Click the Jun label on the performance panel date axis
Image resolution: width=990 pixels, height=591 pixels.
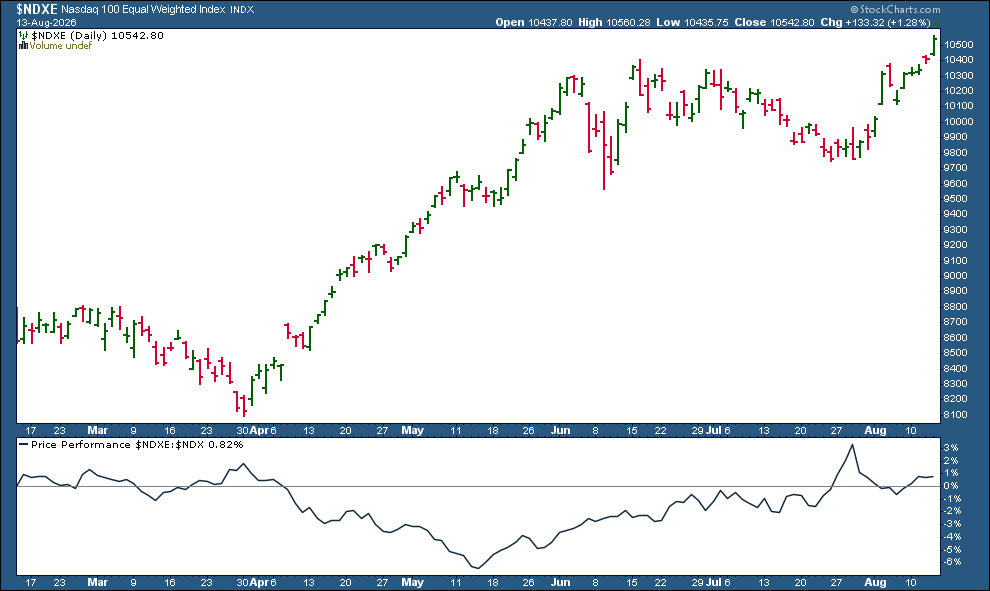point(560,582)
